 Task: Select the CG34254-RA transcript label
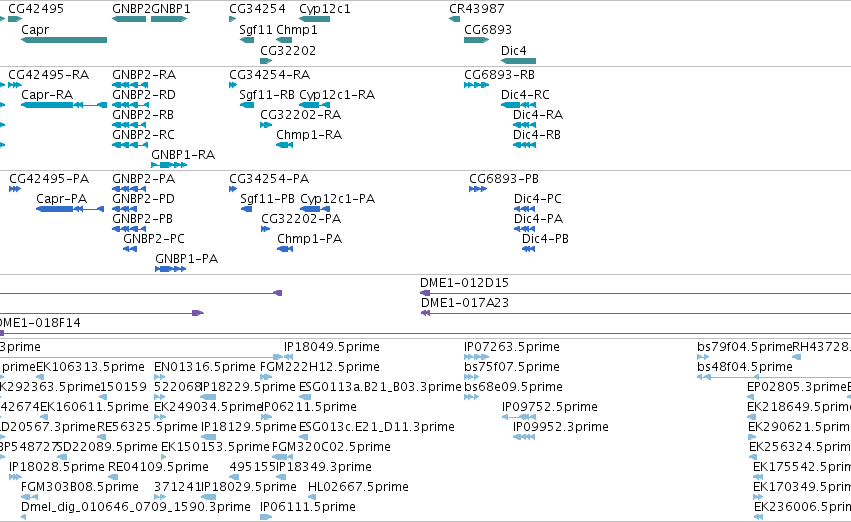(x=269, y=75)
